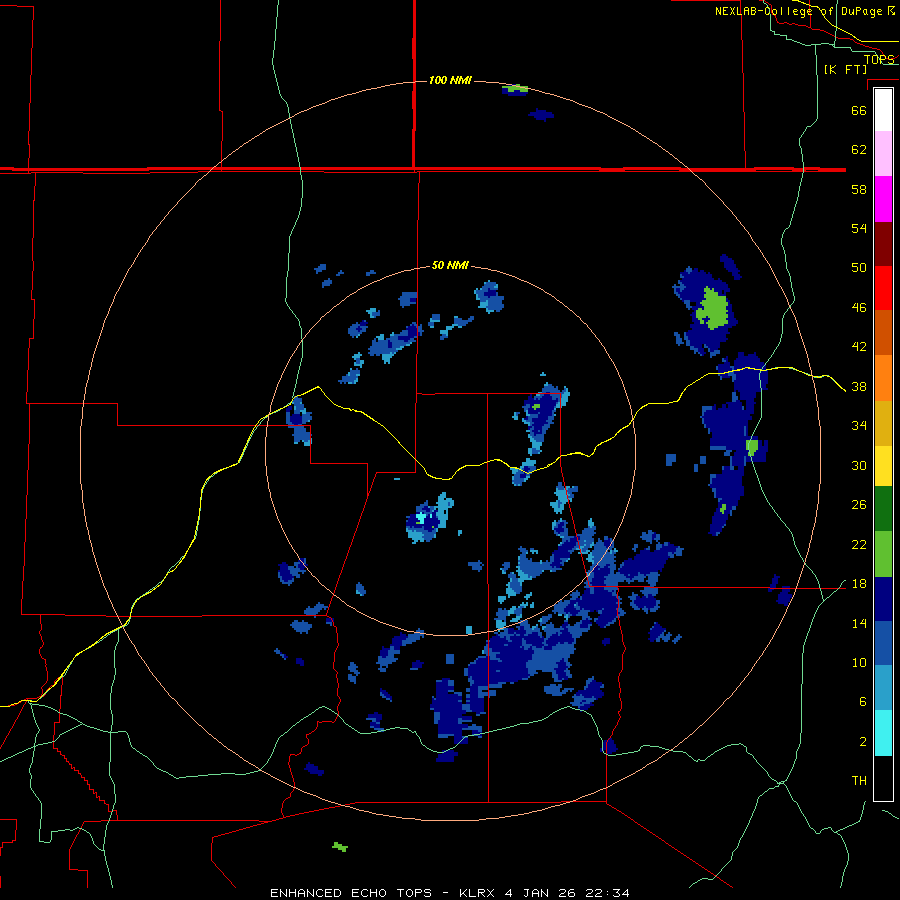The image size is (900, 900).
Task: Click the 22 value on legend scale
Action: click(859, 545)
